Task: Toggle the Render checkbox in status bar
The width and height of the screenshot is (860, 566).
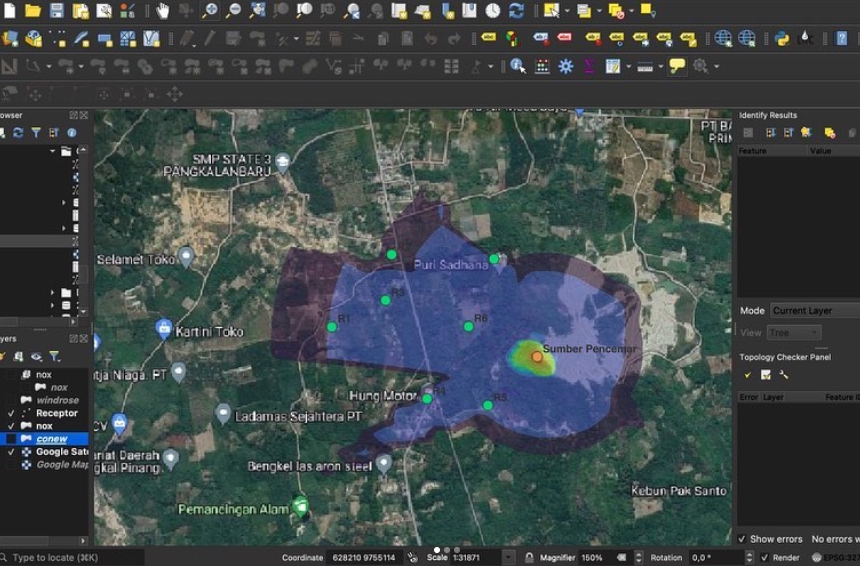Action: coord(765,557)
